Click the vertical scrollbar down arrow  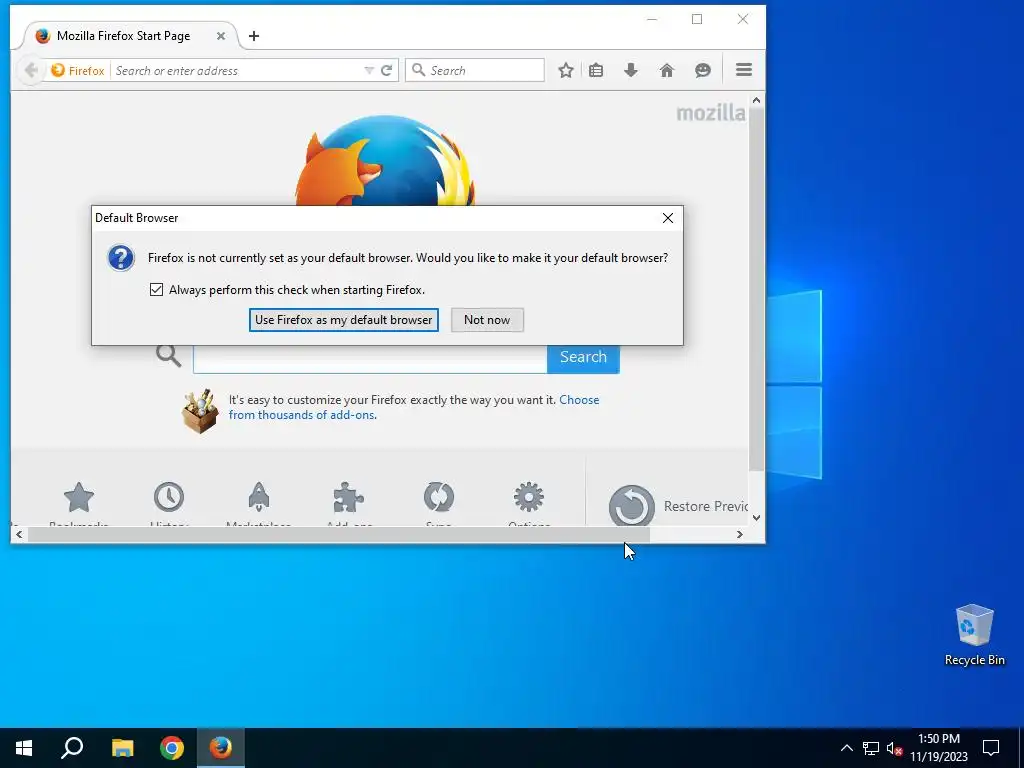tap(756, 518)
